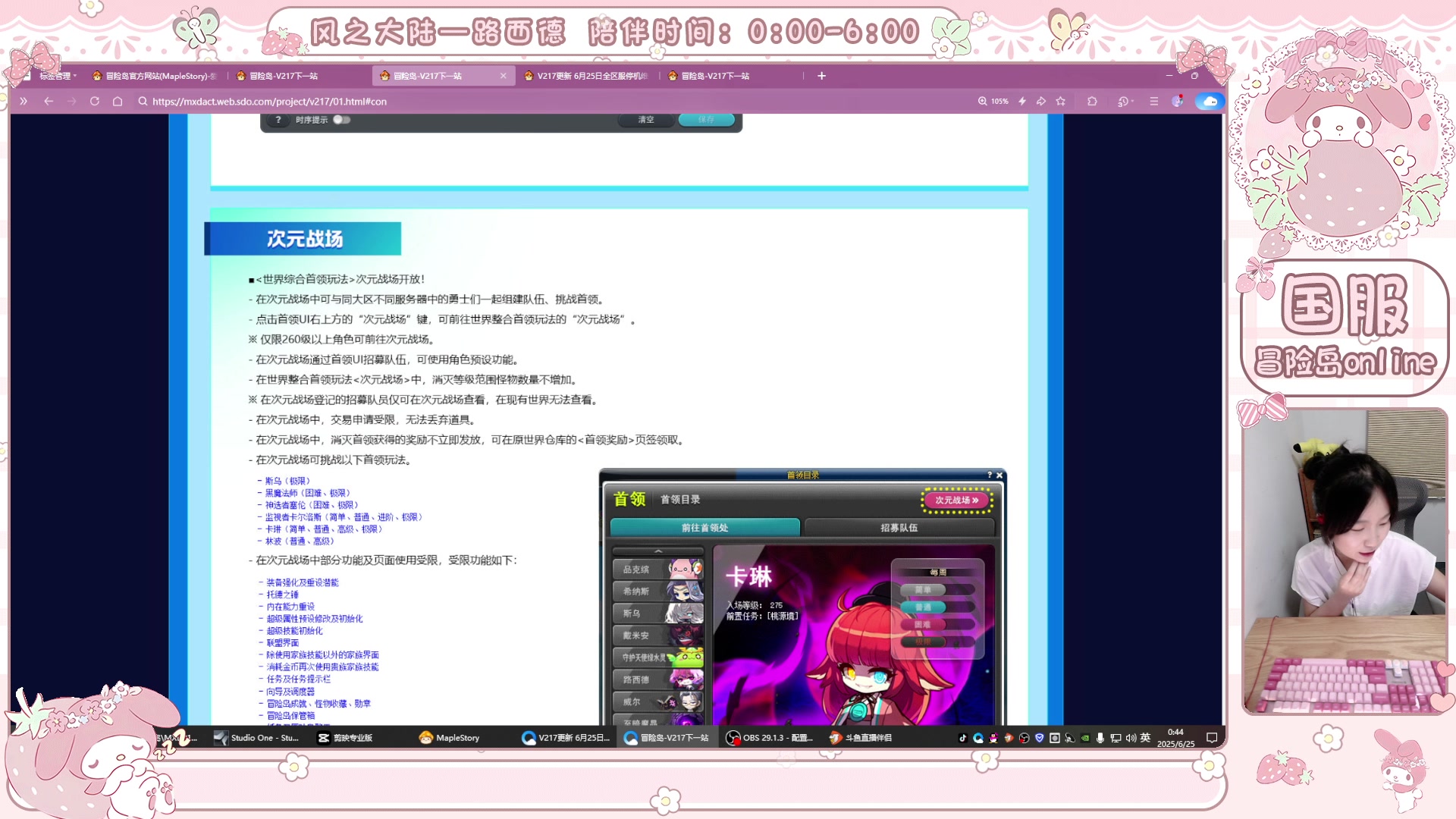
Task: Click the browser forward arrow
Action: coord(71,101)
